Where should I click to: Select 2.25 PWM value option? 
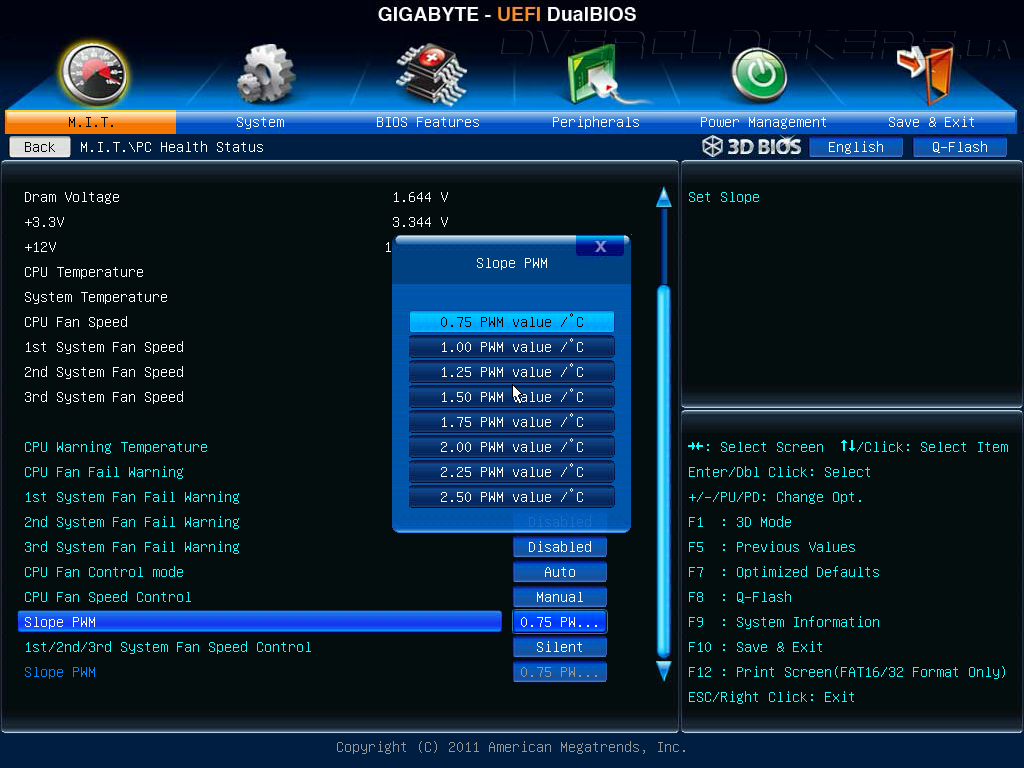coord(511,472)
